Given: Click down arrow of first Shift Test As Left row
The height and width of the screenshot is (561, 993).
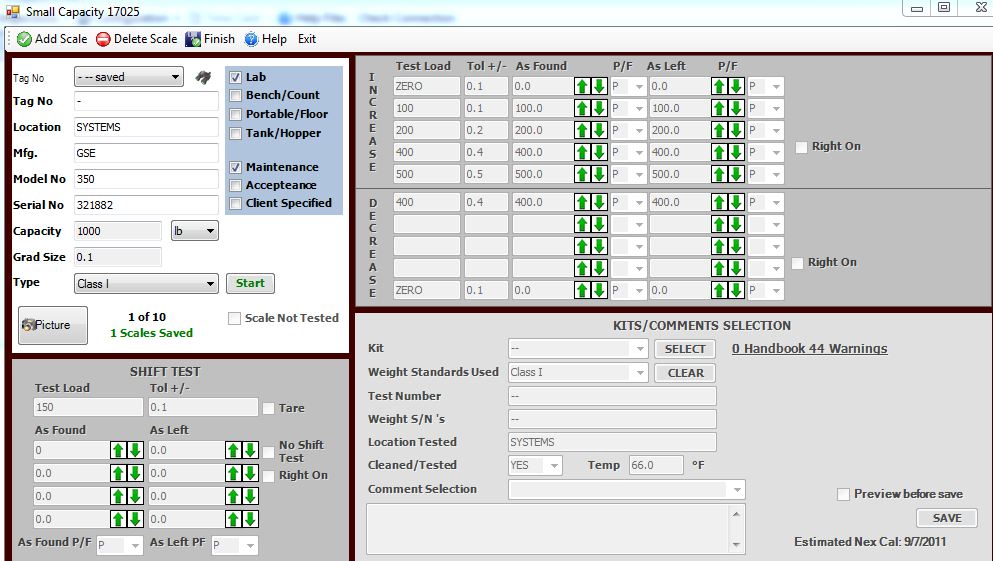Looking at the screenshot, I should tap(250, 450).
